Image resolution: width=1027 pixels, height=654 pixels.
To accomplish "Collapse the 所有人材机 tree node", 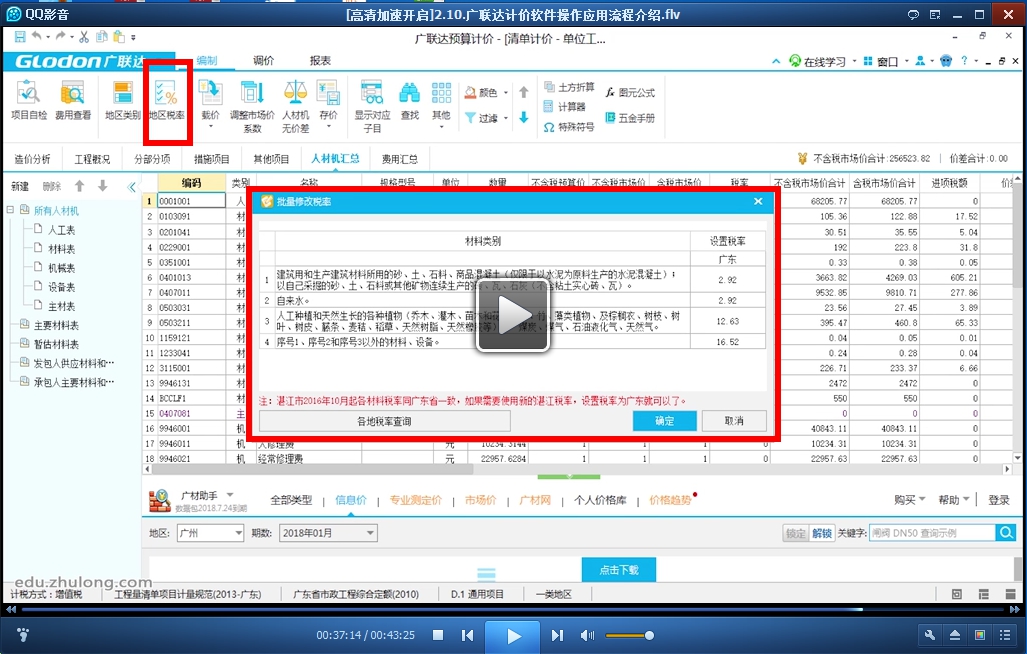I will pos(10,210).
